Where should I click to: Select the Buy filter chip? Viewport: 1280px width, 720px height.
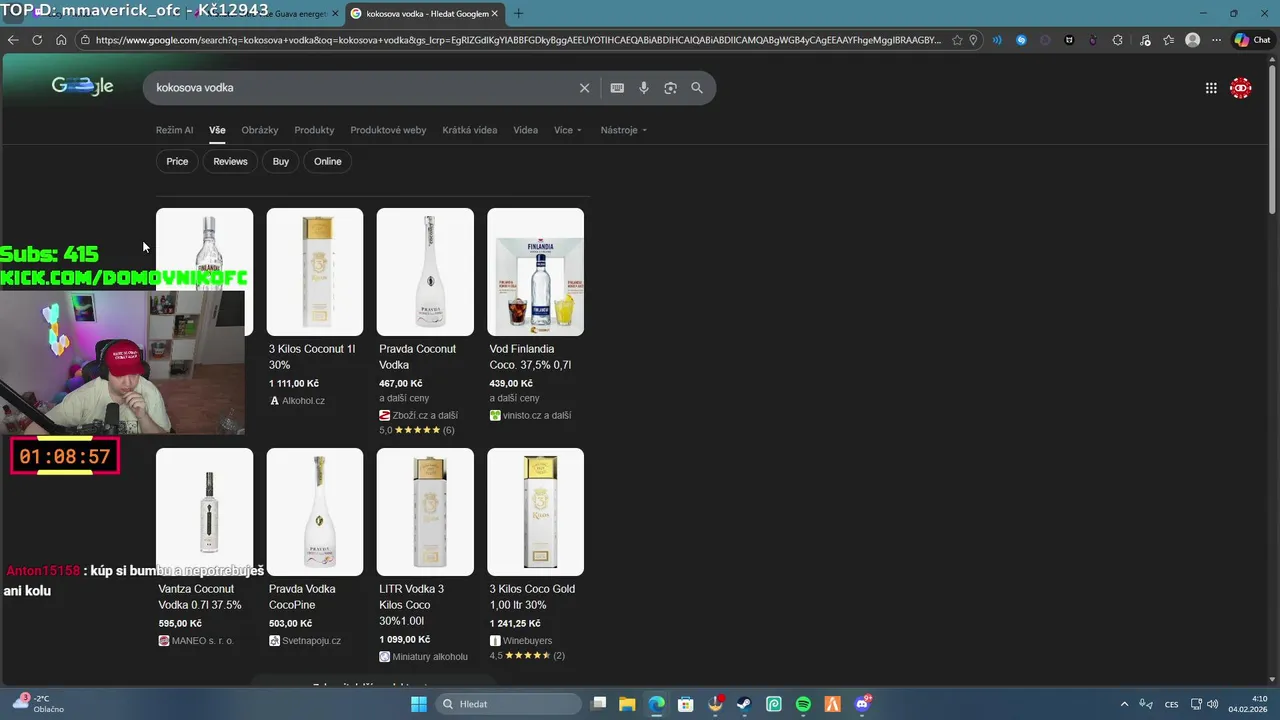[281, 161]
